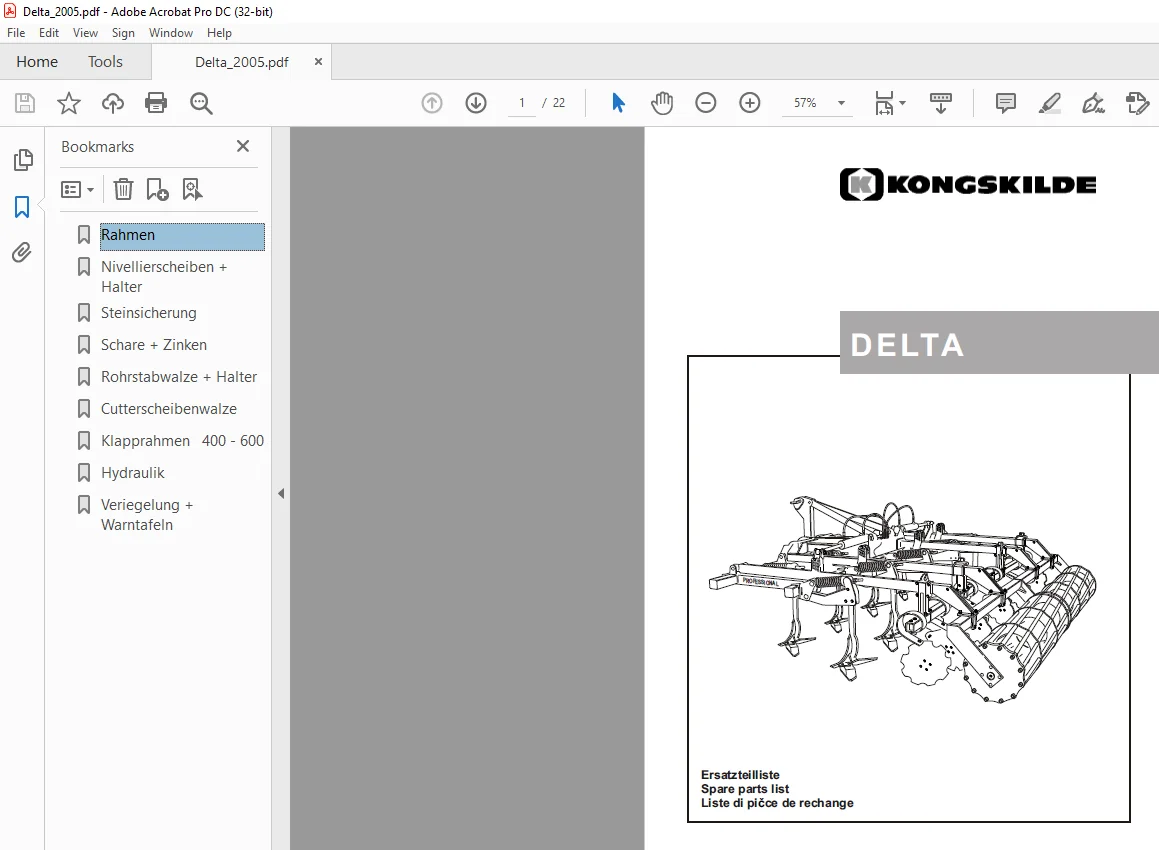Open the Window menu
Image resolution: width=1159 pixels, height=850 pixels.
coord(171,33)
